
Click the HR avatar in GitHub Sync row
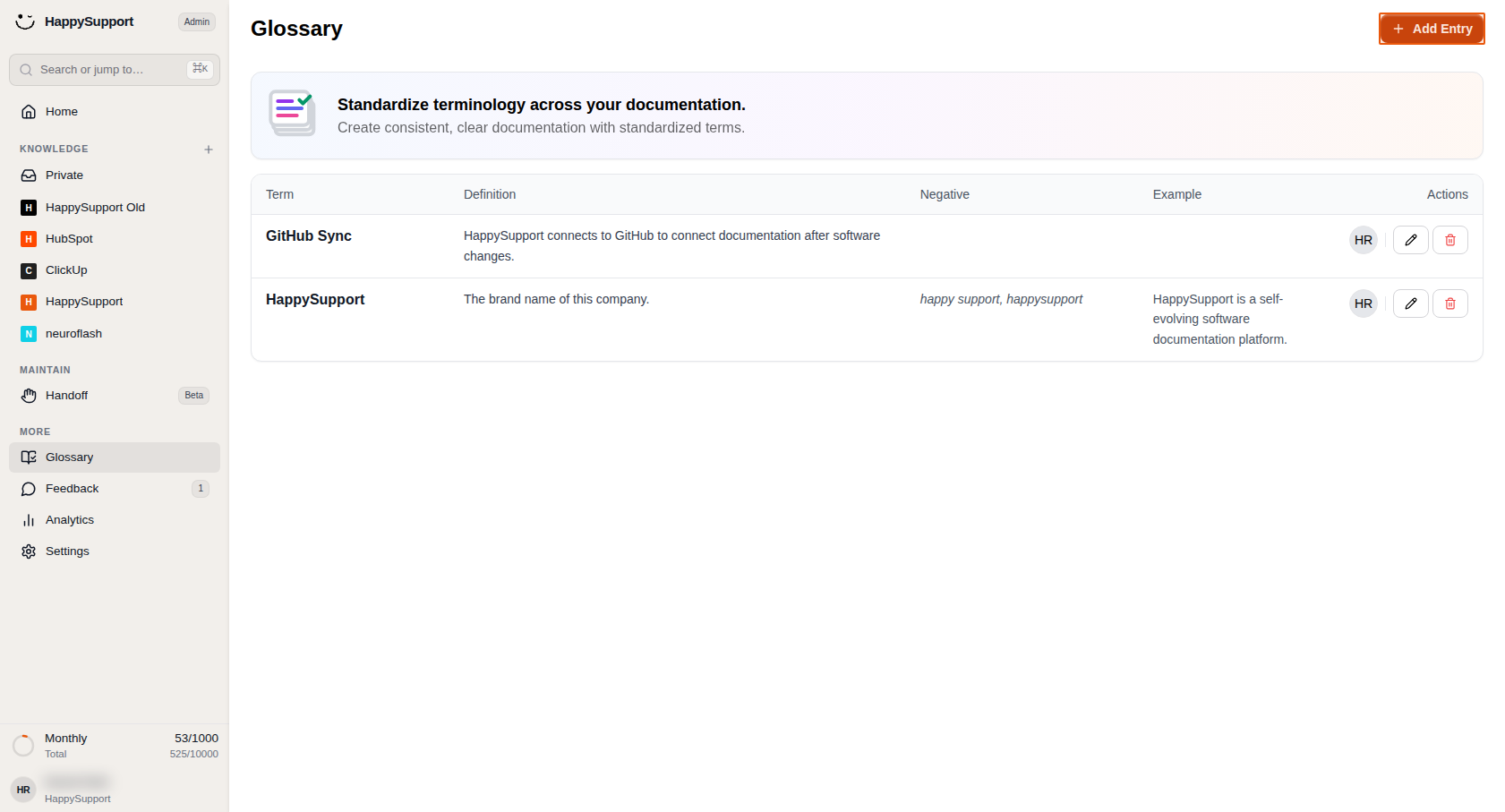click(1364, 240)
